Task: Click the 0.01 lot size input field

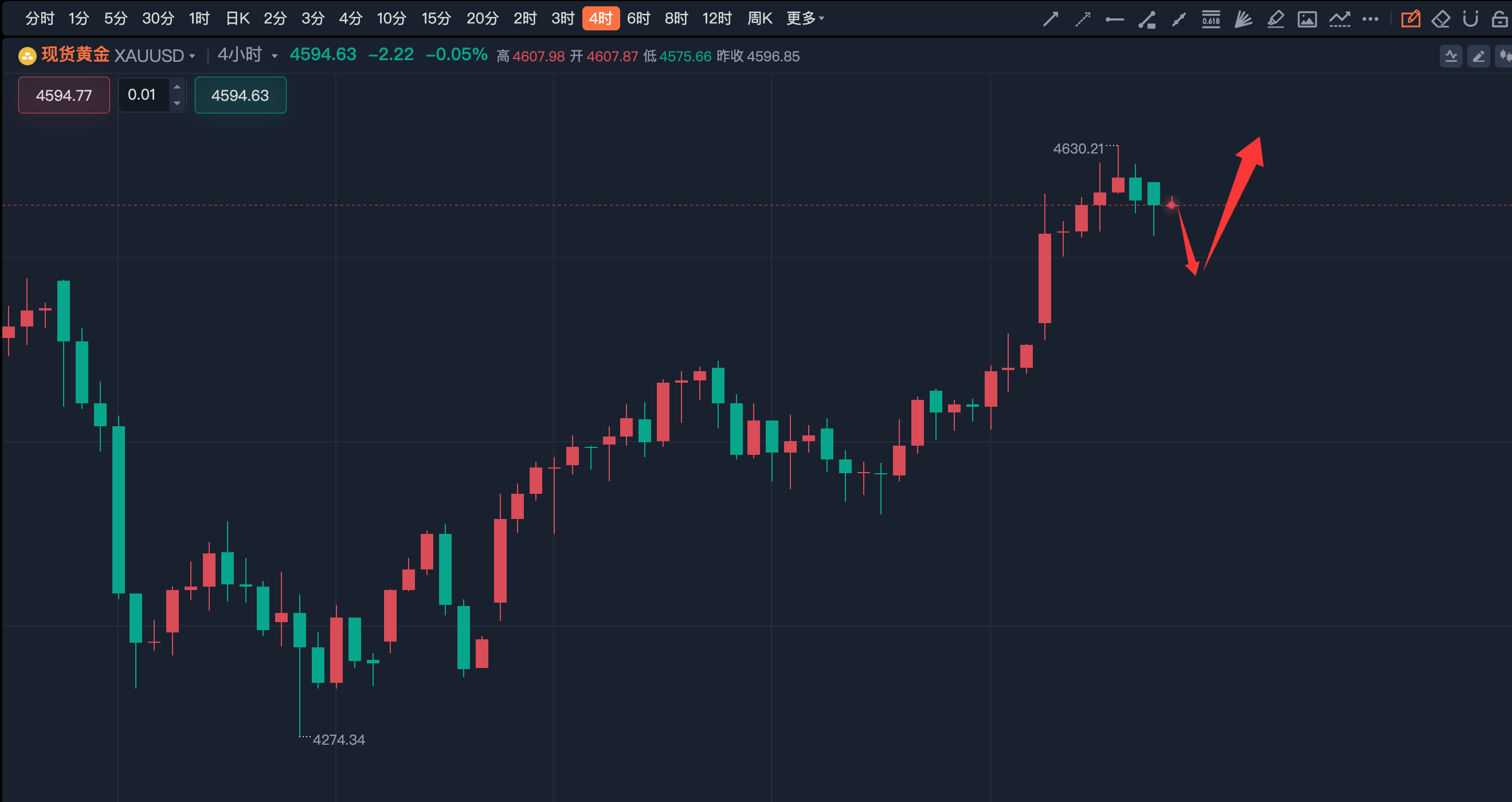Action: tap(143, 95)
